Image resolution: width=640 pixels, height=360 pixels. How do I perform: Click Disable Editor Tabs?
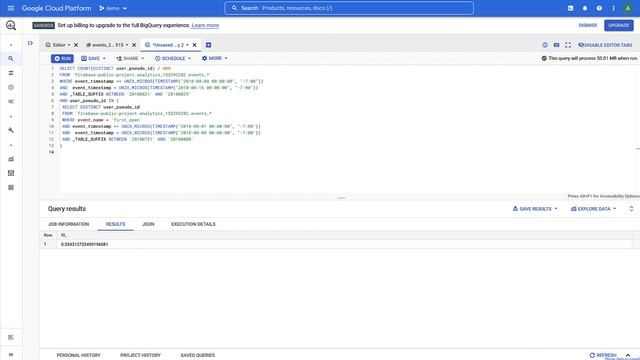tap(605, 45)
